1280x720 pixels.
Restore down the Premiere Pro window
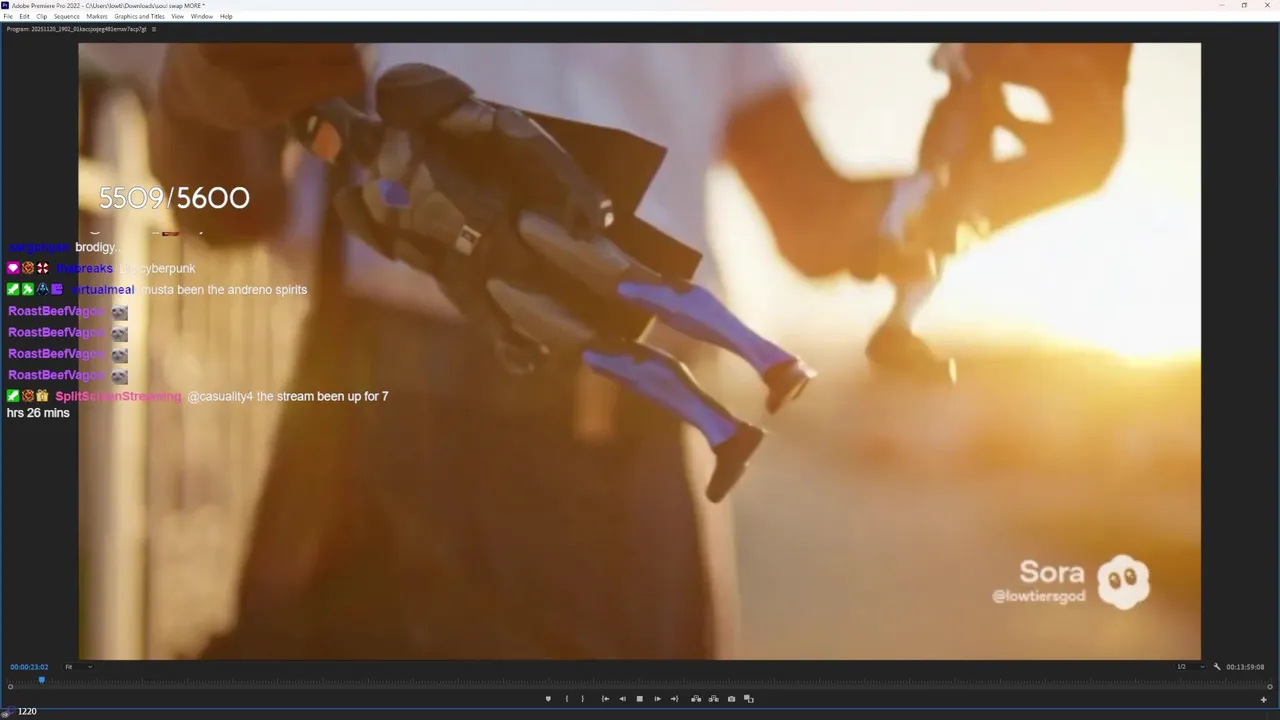pos(1244,5)
